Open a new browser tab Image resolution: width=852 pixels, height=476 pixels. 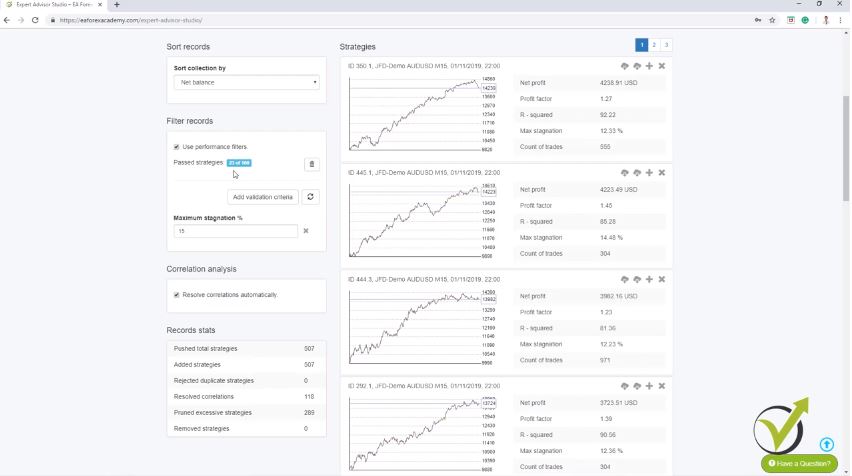pyautogui.click(x=117, y=5)
